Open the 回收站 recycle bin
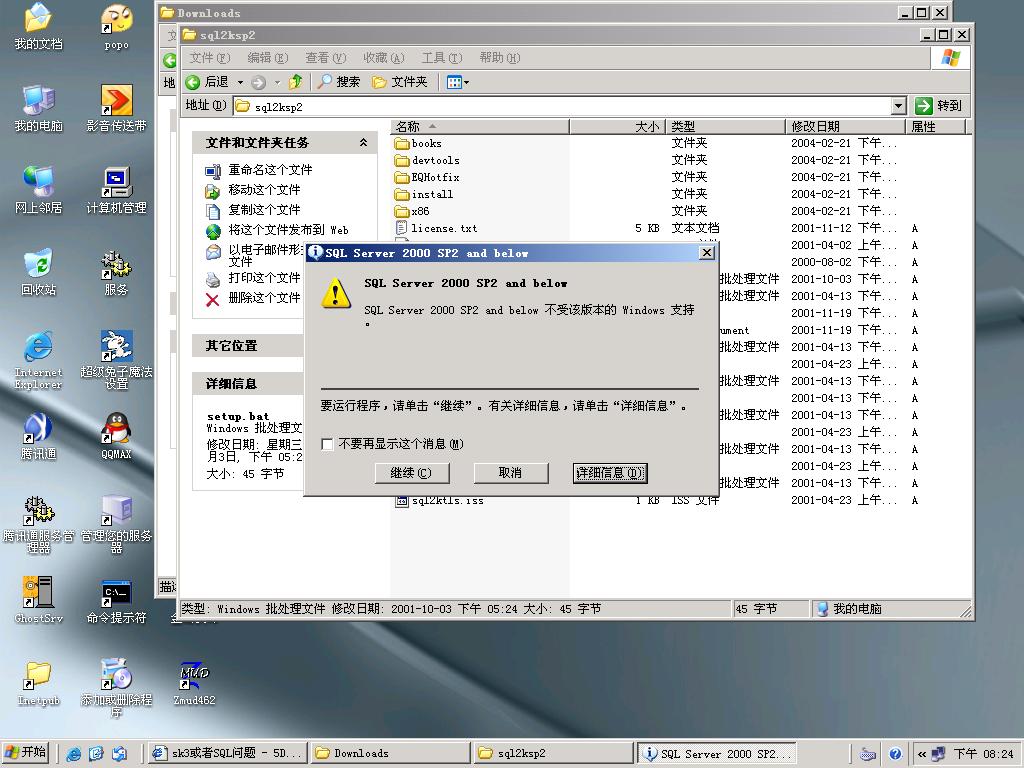1024x768 pixels. [x=38, y=272]
